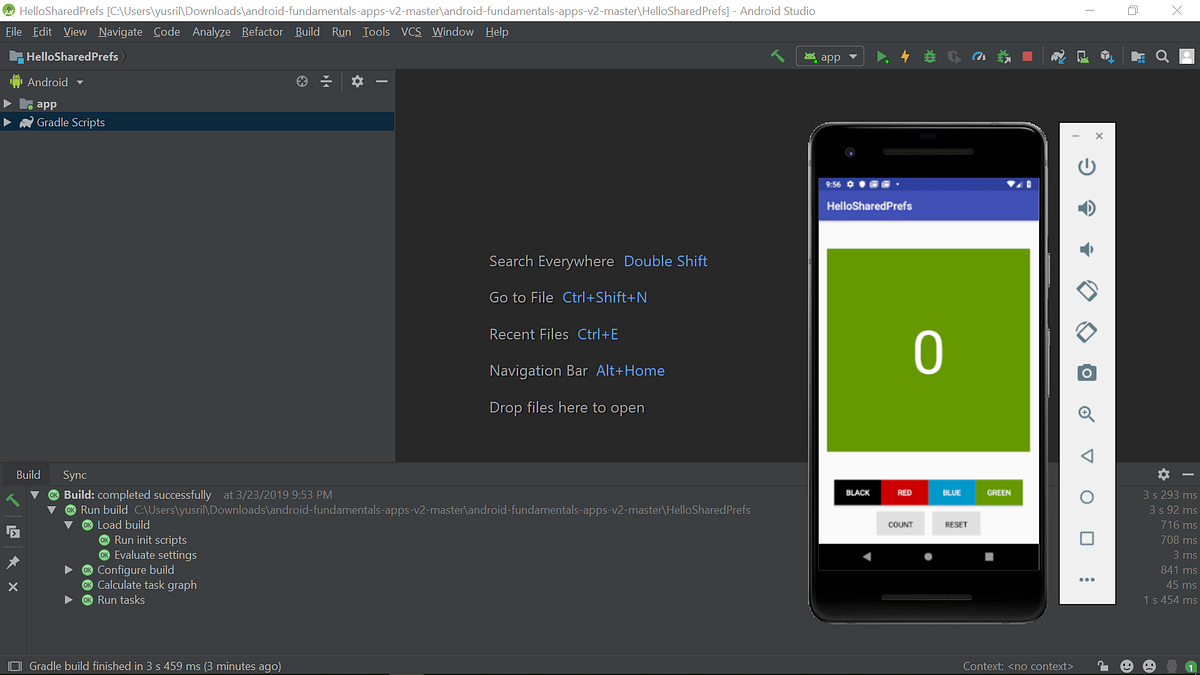This screenshot has width=1200, height=675.
Task: Take a screenshot using emulator camera icon
Action: [x=1088, y=372]
